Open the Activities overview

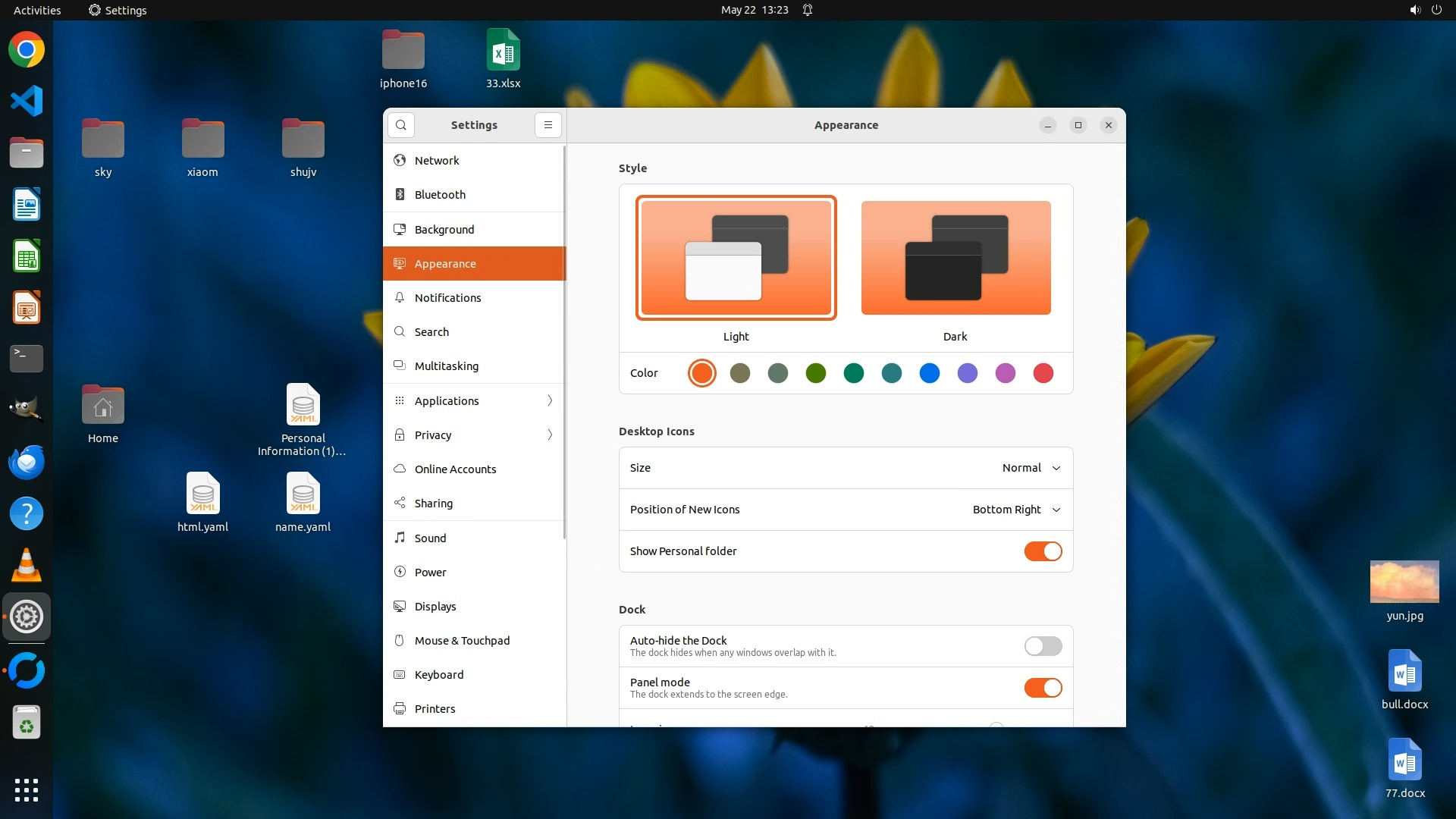click(37, 10)
